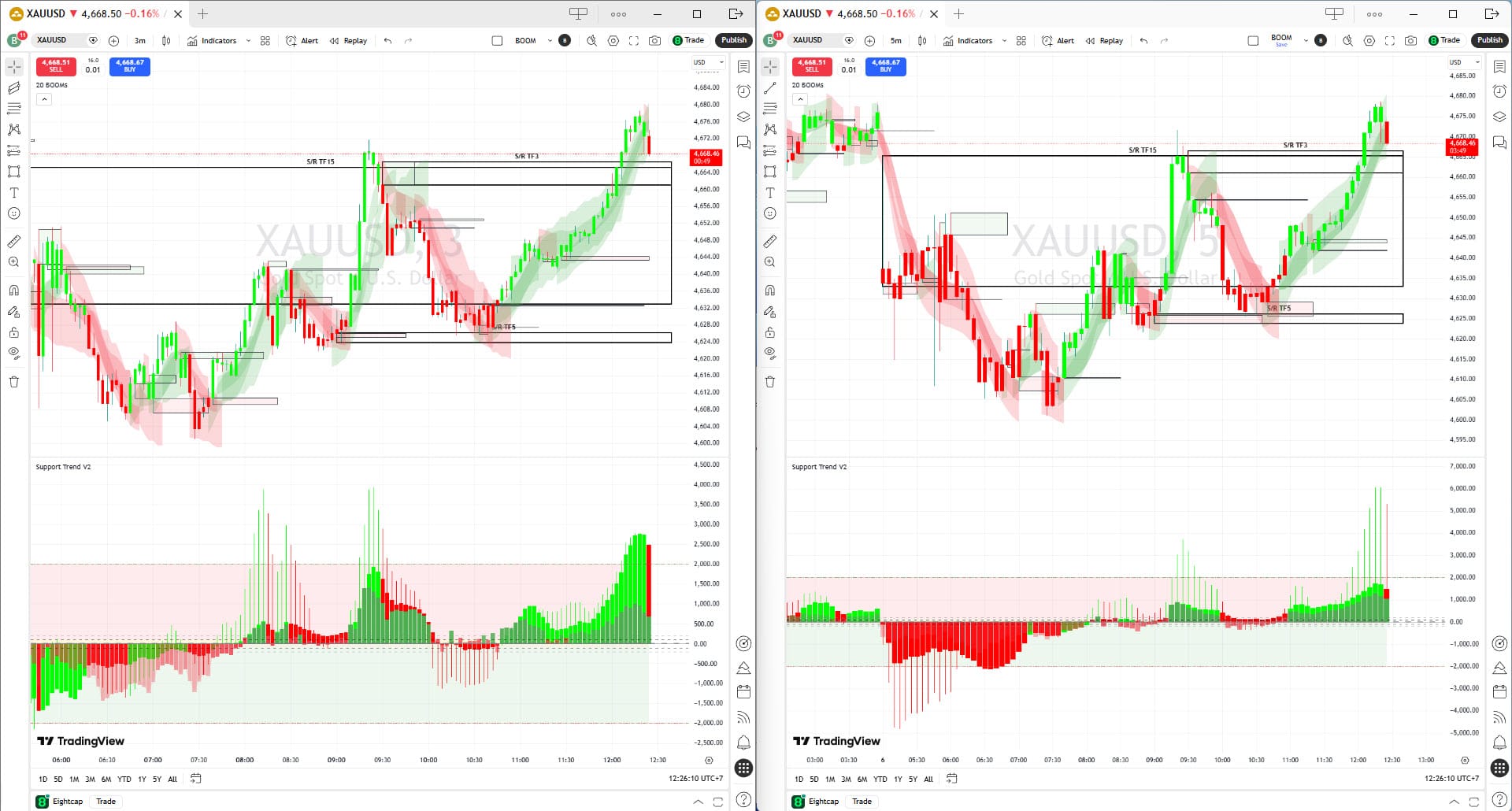Click the 0.01 quantity field on the 5m chart
The width and height of the screenshot is (1512, 811).
click(x=848, y=69)
